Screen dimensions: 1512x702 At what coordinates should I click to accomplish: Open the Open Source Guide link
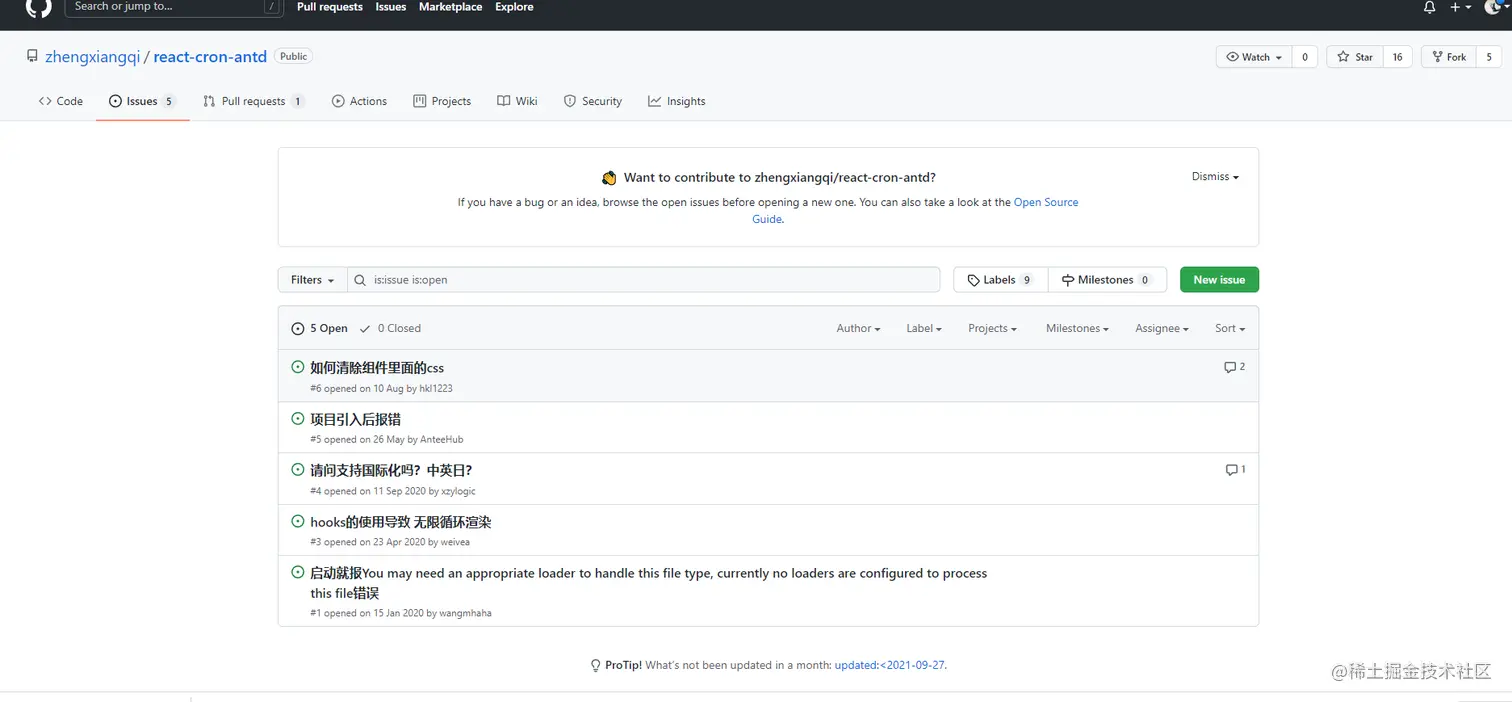point(1046,202)
